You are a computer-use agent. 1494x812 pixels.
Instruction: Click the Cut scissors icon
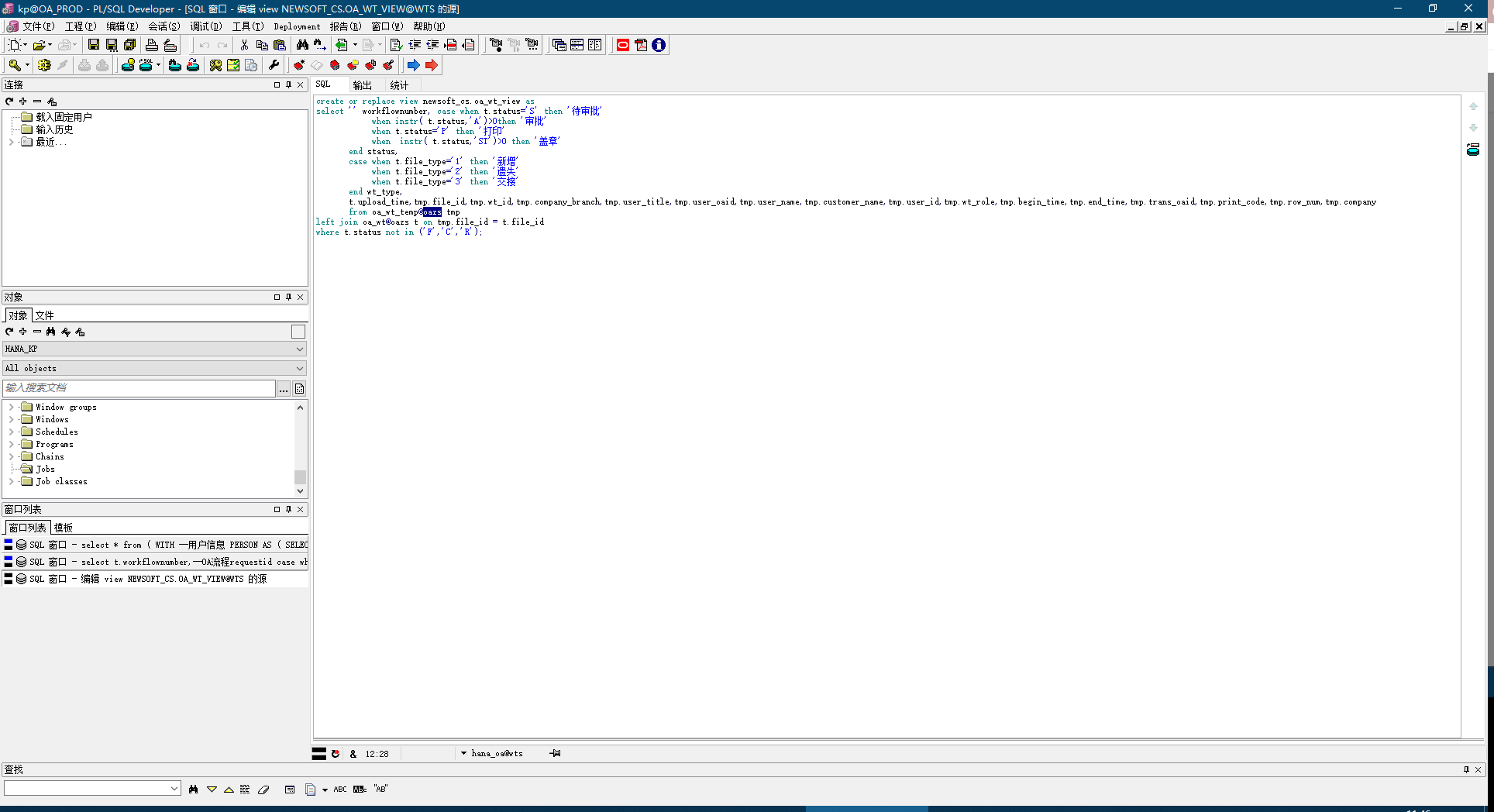pos(244,45)
